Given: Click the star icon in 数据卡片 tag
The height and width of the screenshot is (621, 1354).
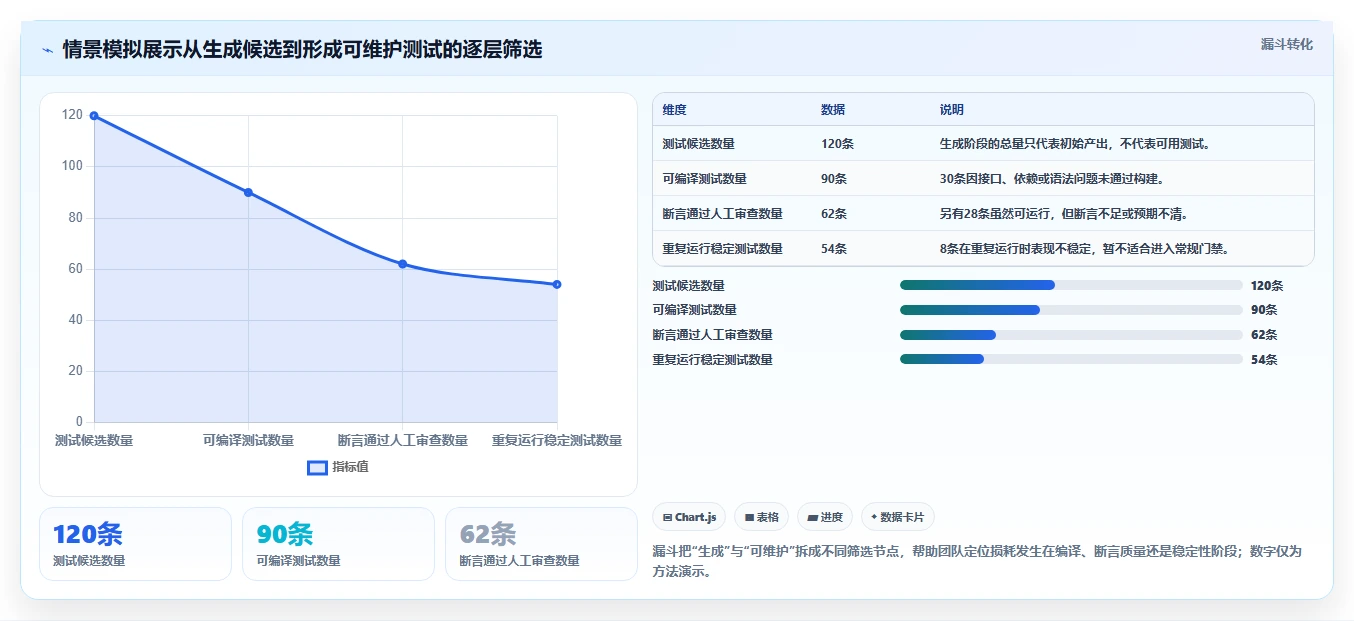Looking at the screenshot, I should [874, 517].
